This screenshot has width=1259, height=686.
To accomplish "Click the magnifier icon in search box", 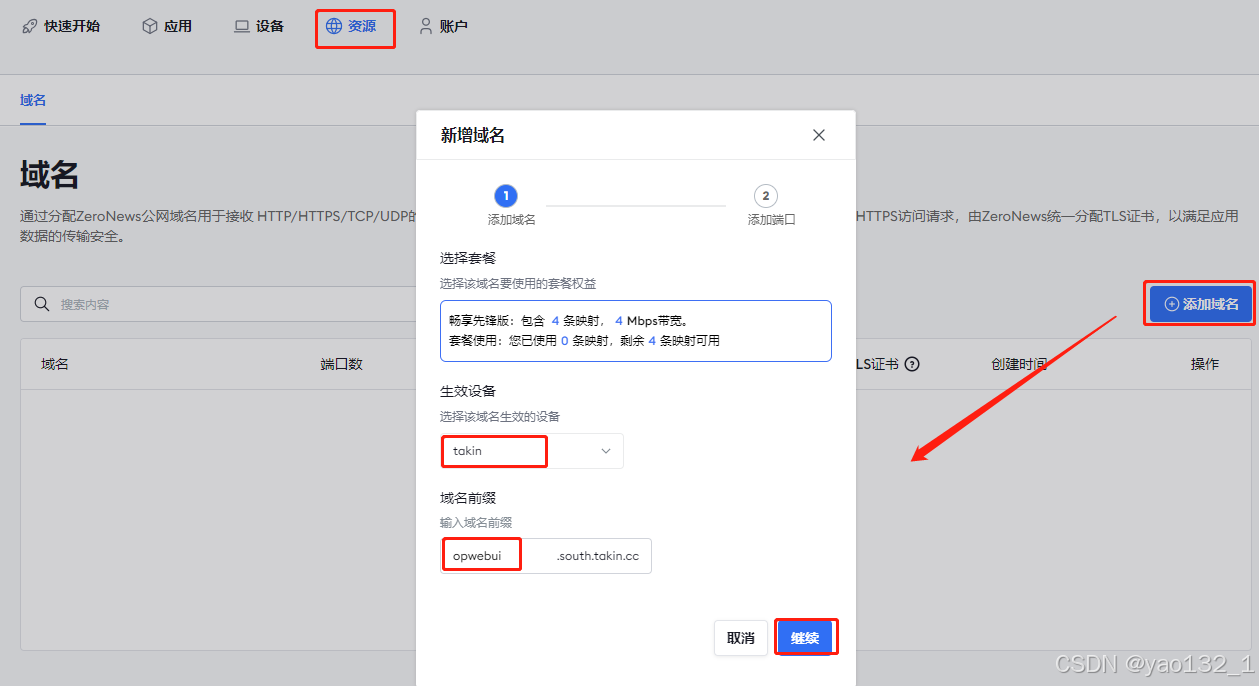I will pos(42,304).
